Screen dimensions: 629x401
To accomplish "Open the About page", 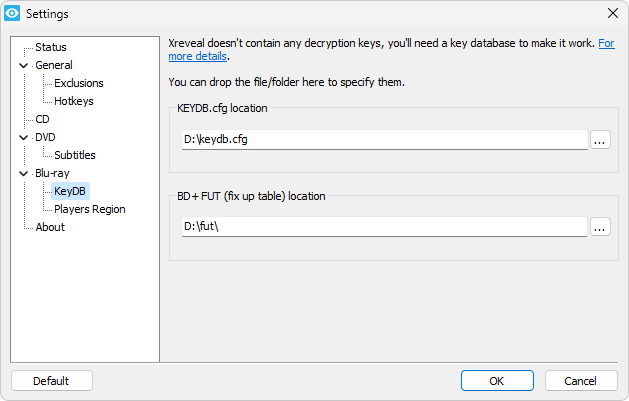I will click(x=50, y=227).
